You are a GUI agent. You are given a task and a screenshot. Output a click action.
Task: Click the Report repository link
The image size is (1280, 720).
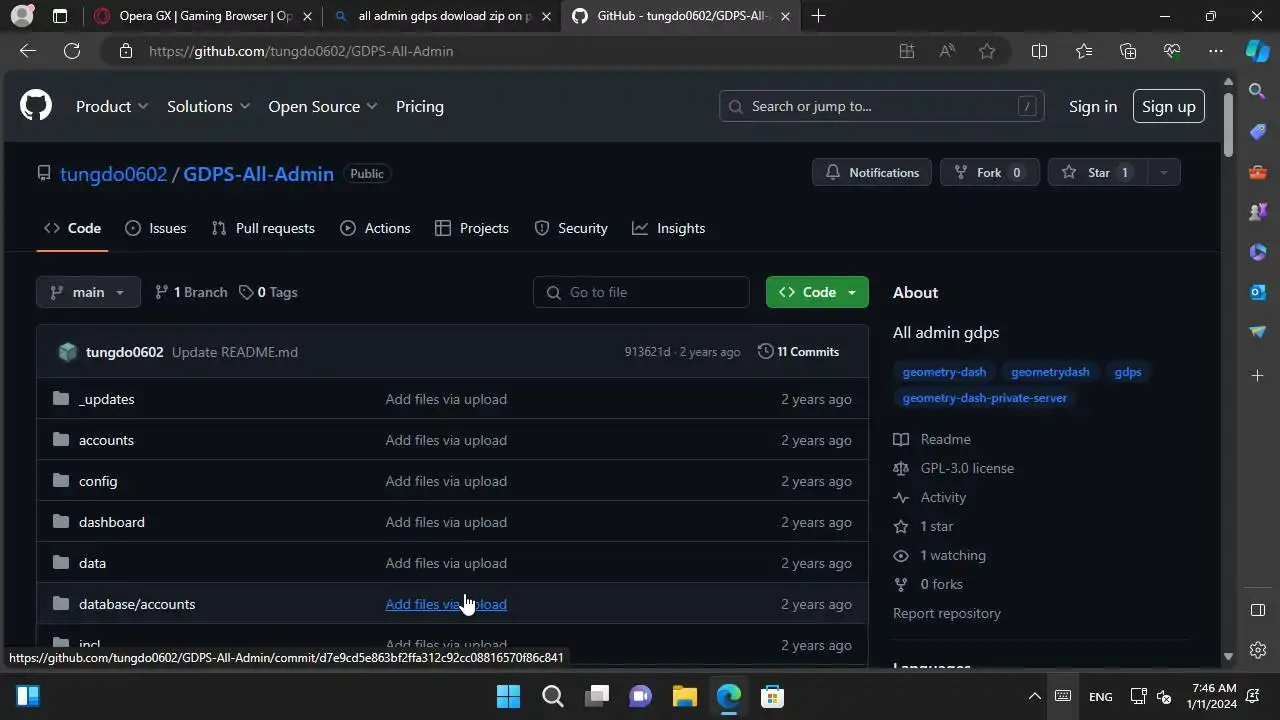pyautogui.click(x=947, y=613)
